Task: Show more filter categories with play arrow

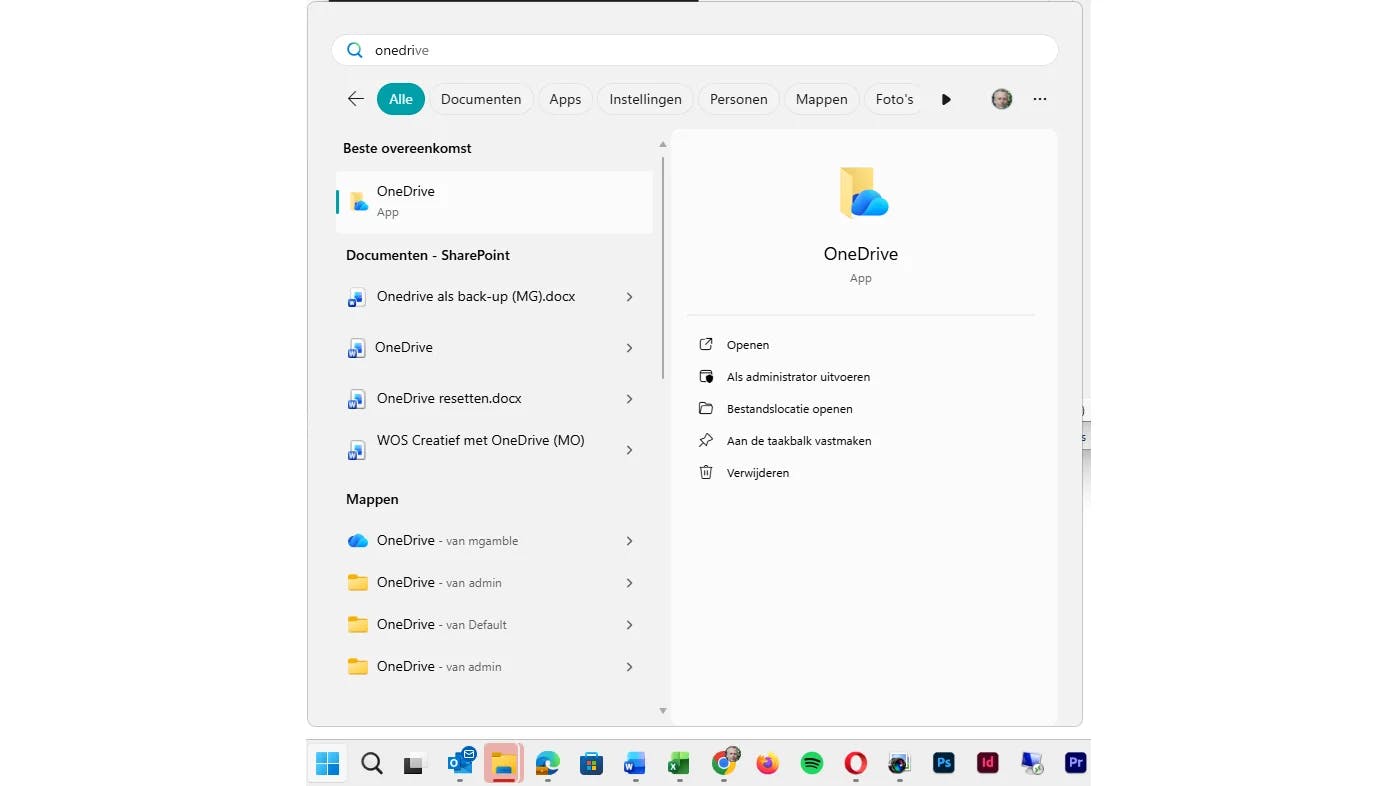Action: 946,99
